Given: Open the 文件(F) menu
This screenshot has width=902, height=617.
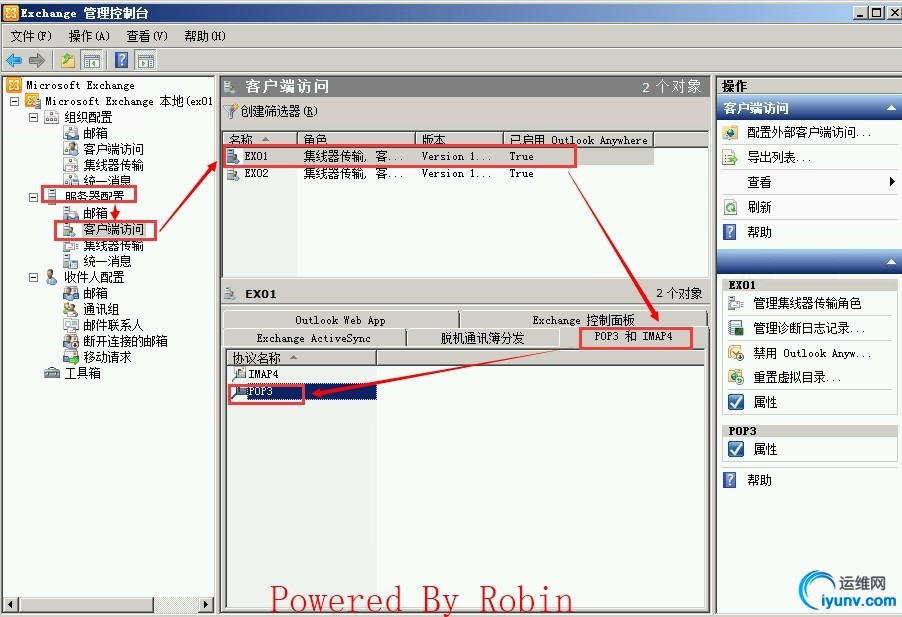Looking at the screenshot, I should [x=31, y=36].
